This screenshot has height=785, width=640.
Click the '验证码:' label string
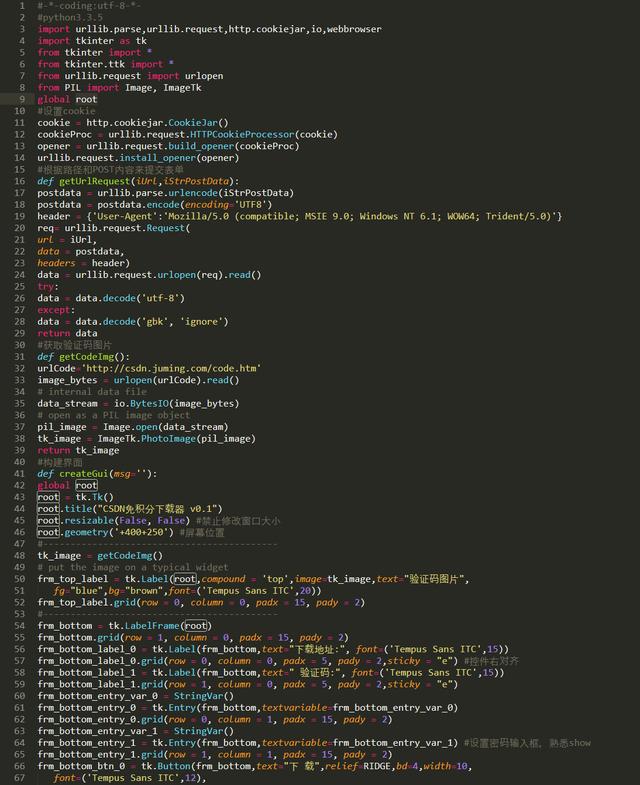(316, 673)
